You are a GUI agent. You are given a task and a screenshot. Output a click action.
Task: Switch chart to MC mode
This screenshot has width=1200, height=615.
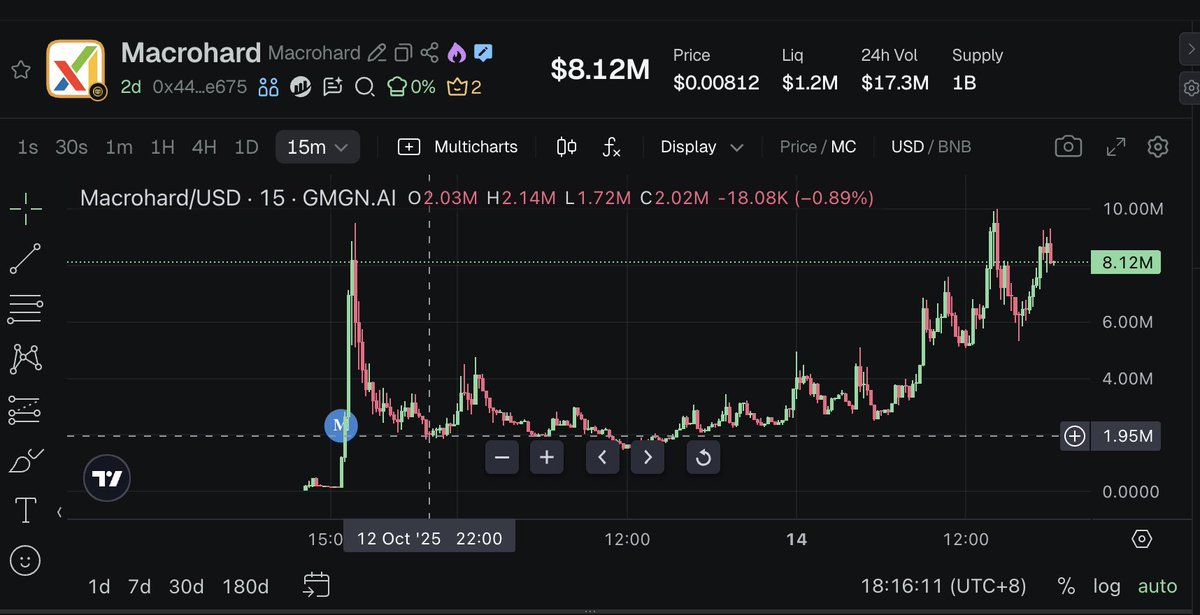(844, 147)
